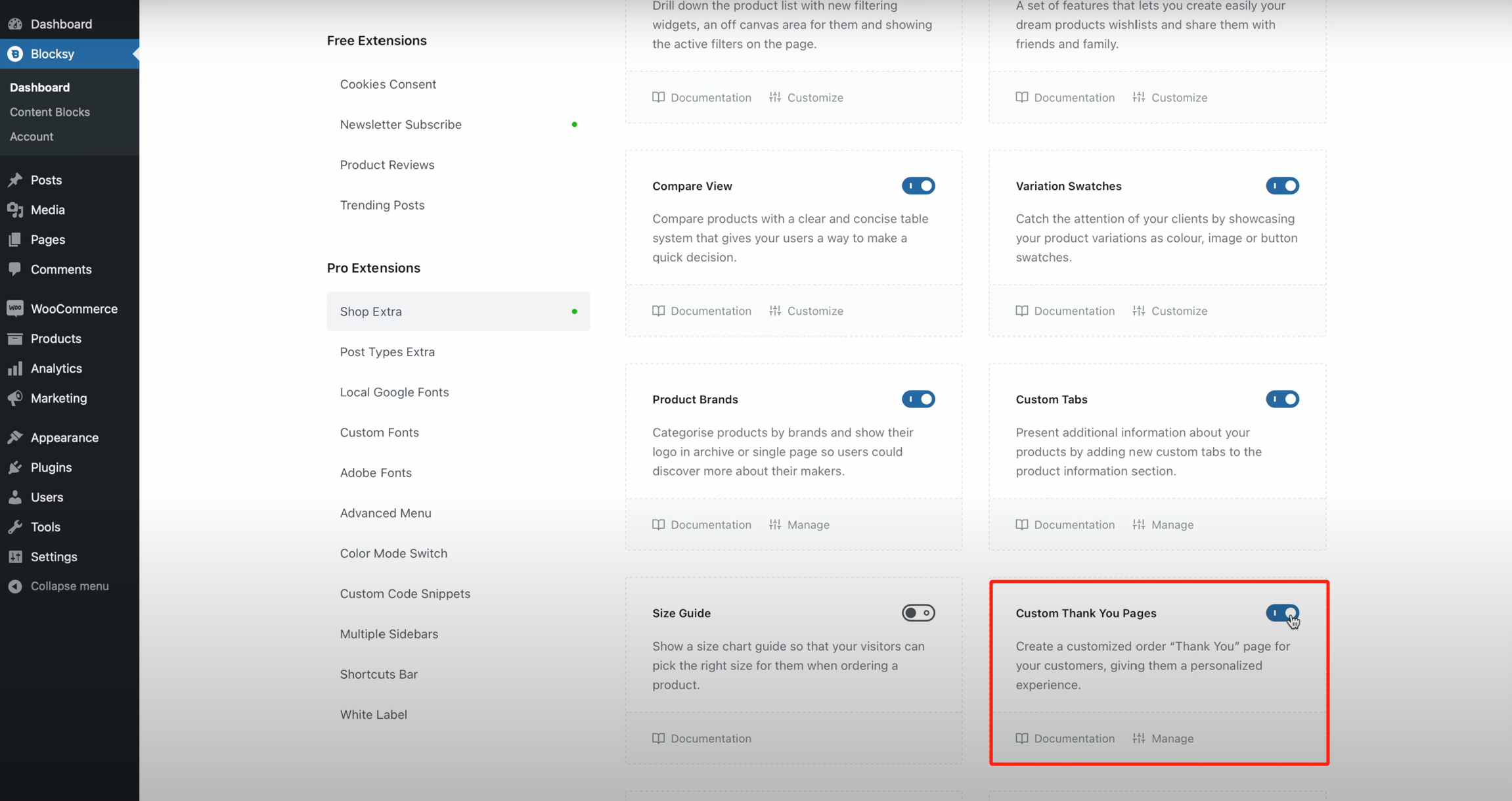Open Content Blocks submenu item
1512x801 pixels.
pyautogui.click(x=50, y=112)
